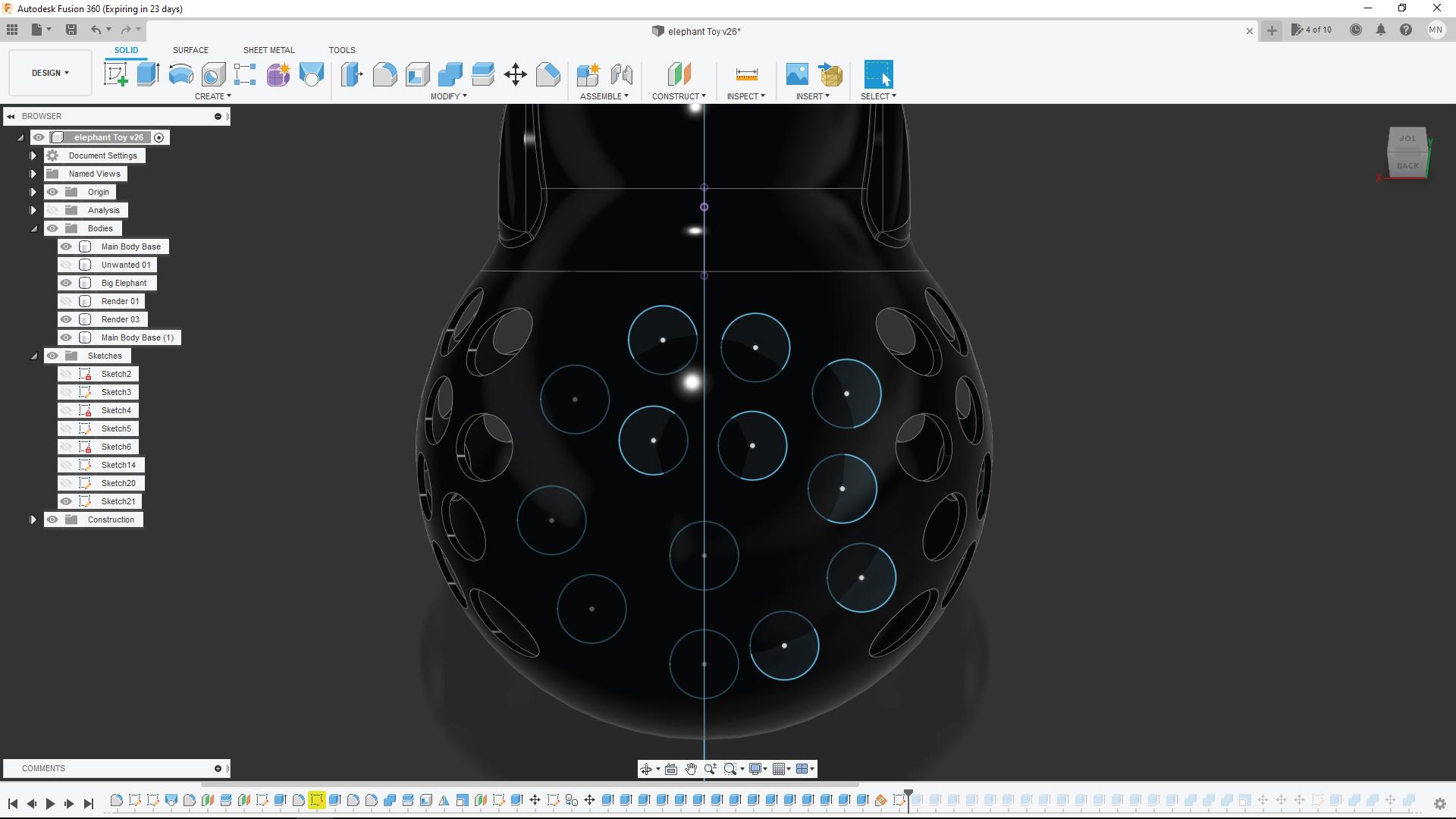The width and height of the screenshot is (1456, 819).
Task: Open the MODIFY dropdown menu
Action: tap(448, 96)
